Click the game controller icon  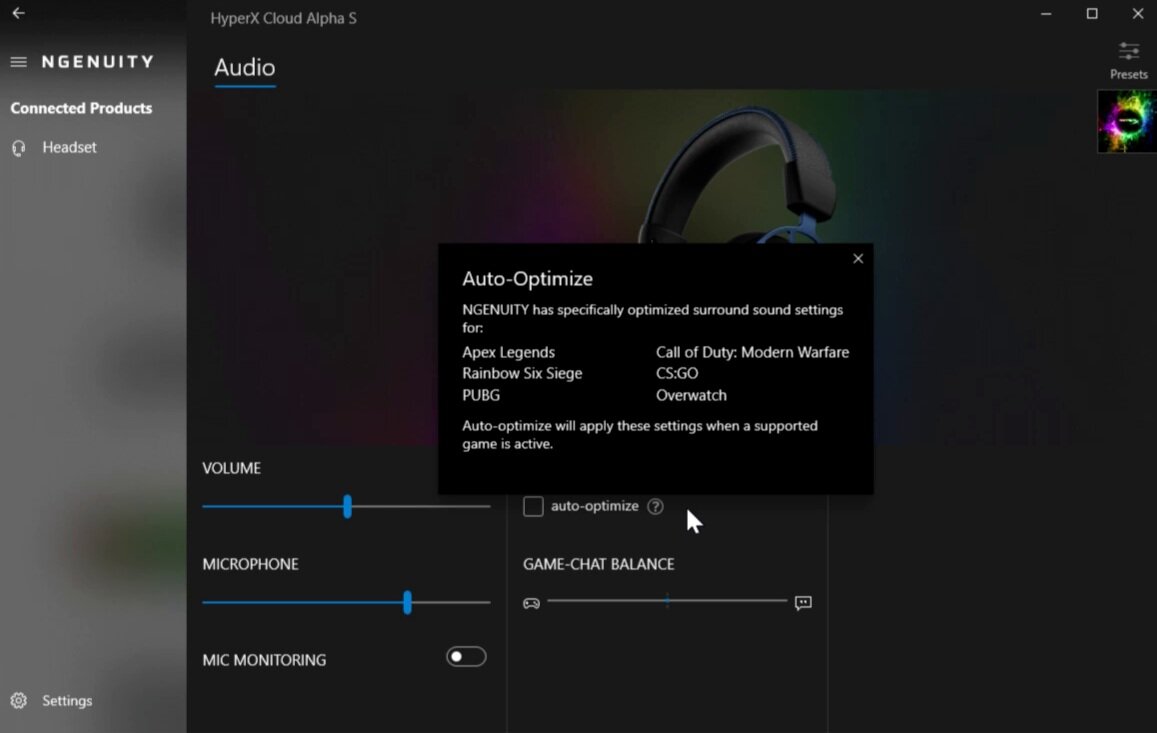click(x=531, y=603)
